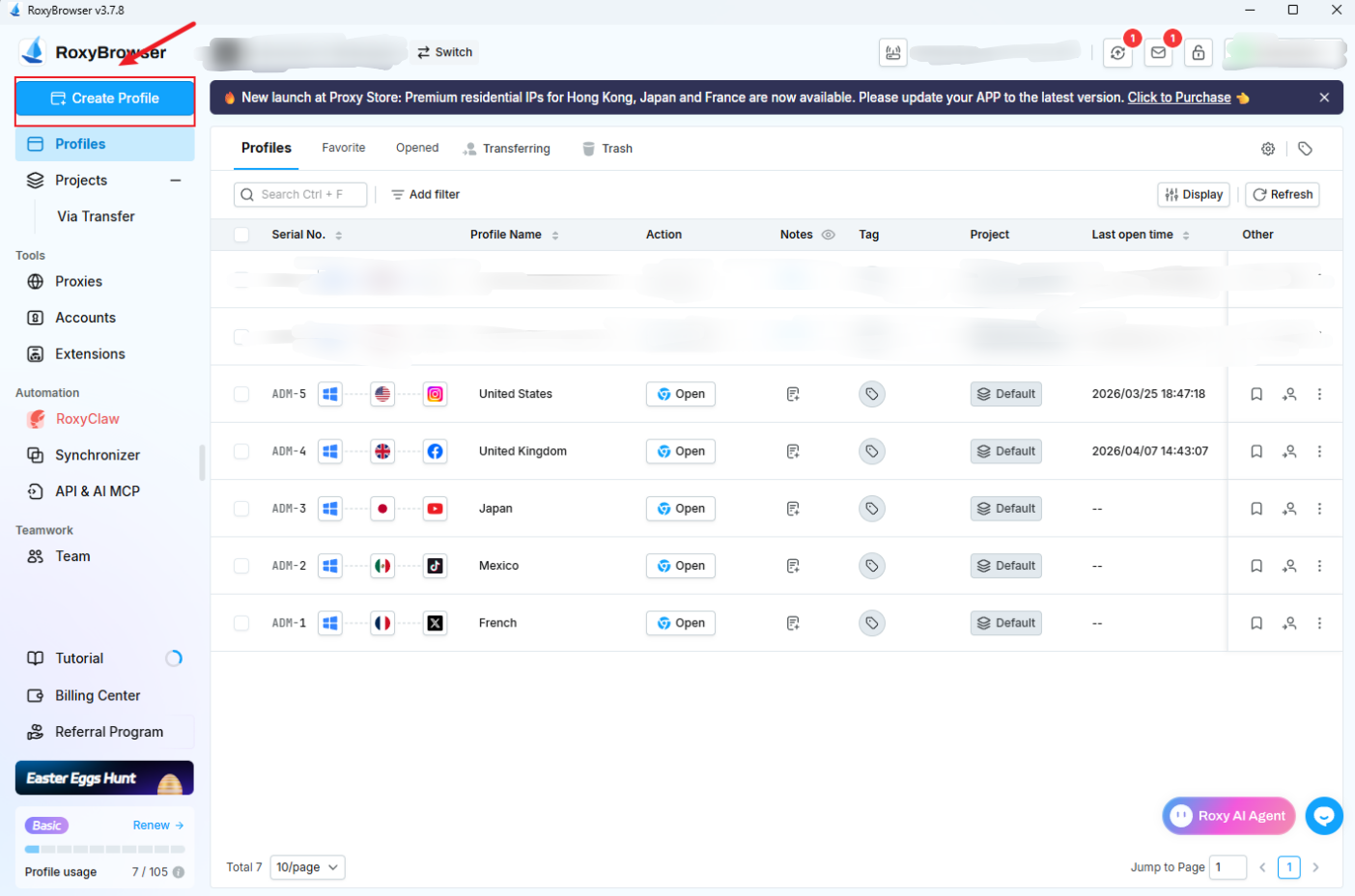
Task: Bookmark the United Kingdom profile
Action: tap(1256, 451)
